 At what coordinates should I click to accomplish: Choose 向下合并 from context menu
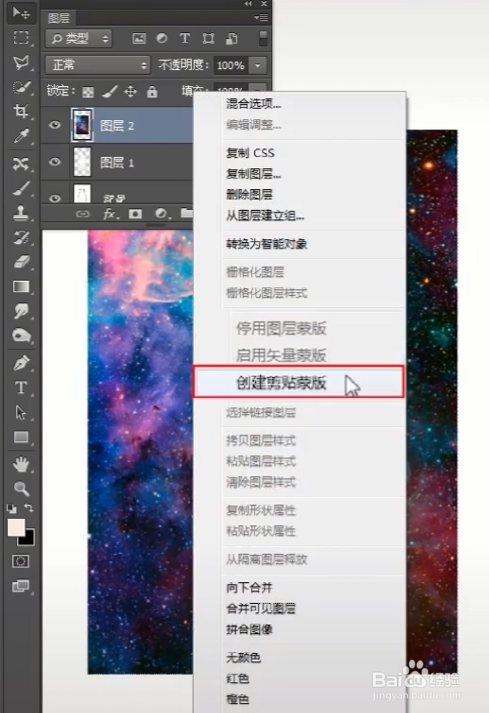249,587
